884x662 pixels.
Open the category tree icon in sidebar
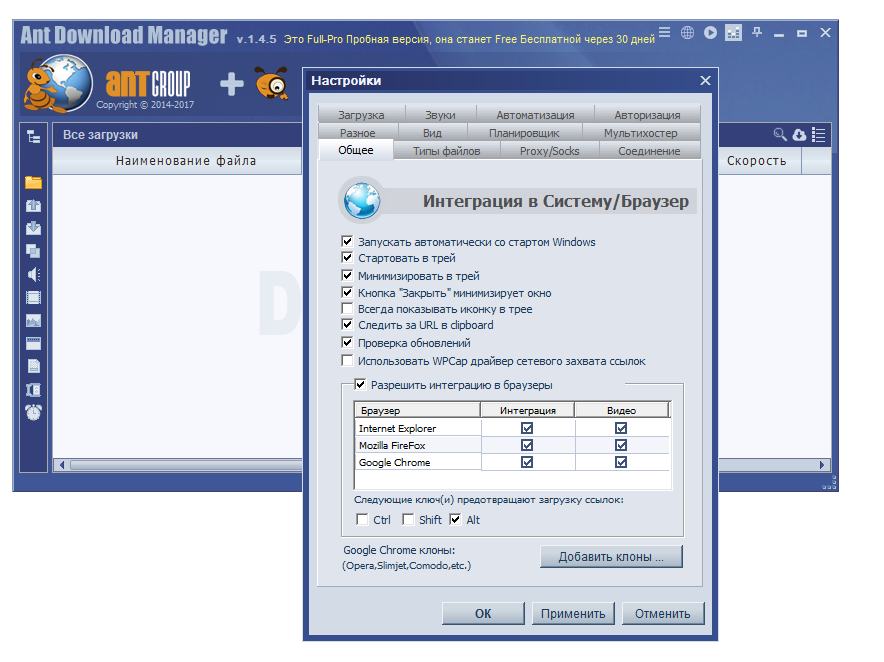pyautogui.click(x=33, y=136)
